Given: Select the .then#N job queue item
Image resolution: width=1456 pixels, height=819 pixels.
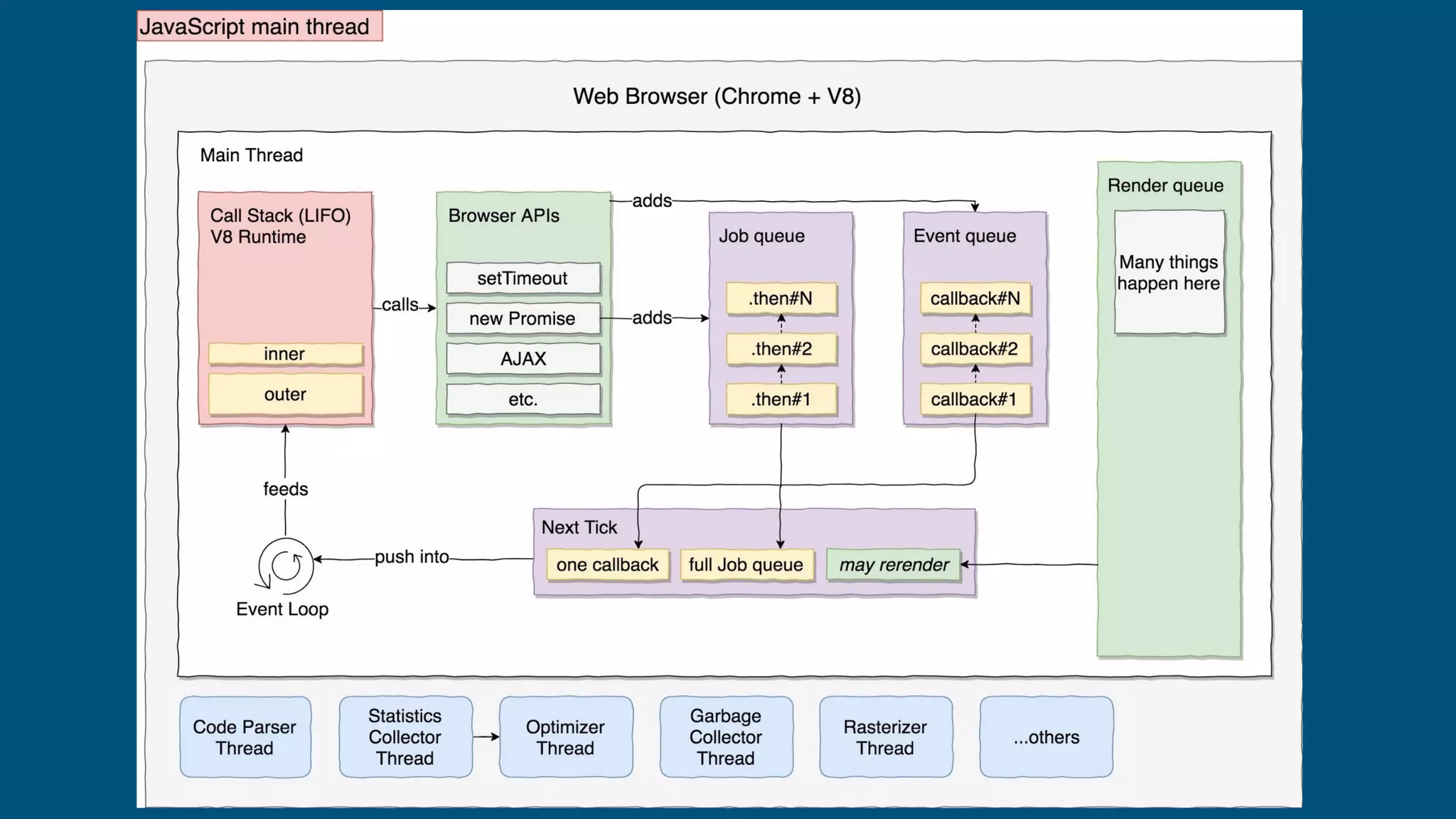Looking at the screenshot, I should pyautogui.click(x=781, y=299).
